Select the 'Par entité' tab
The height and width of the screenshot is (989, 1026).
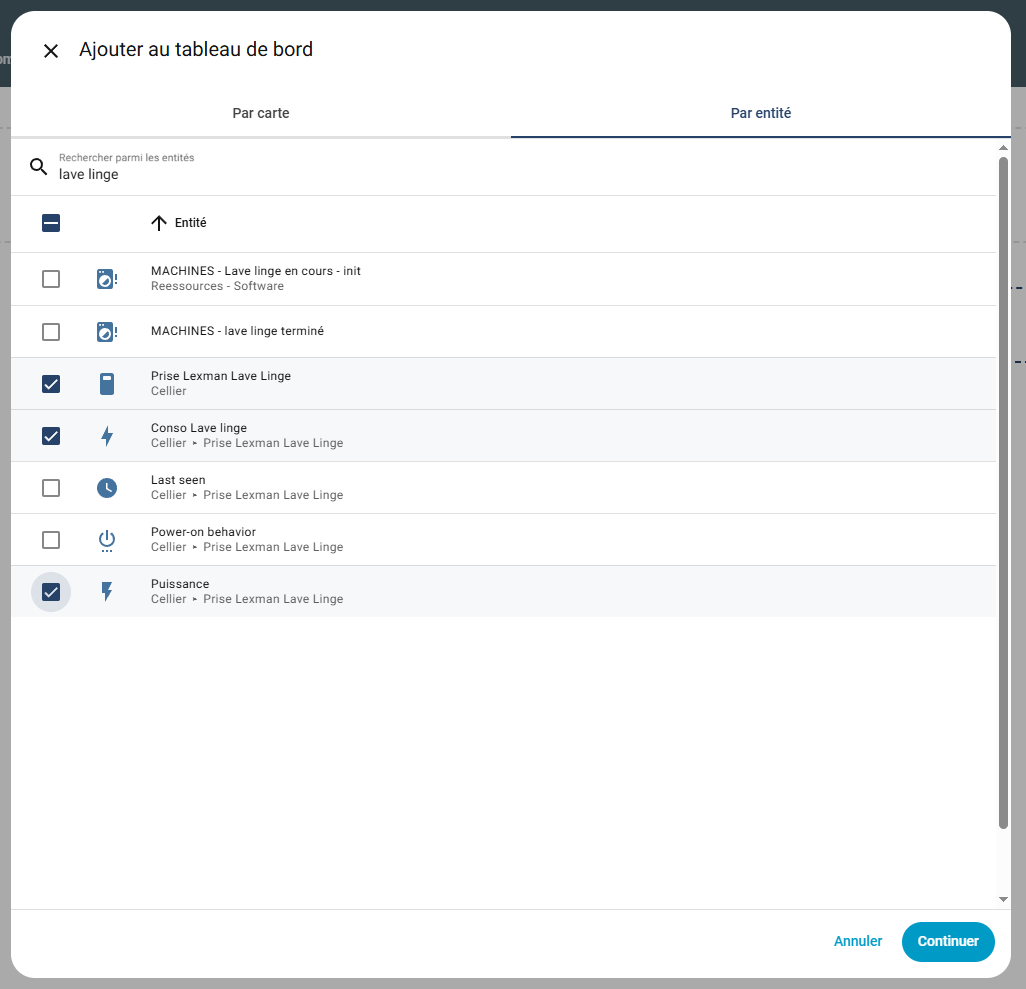[x=760, y=113]
